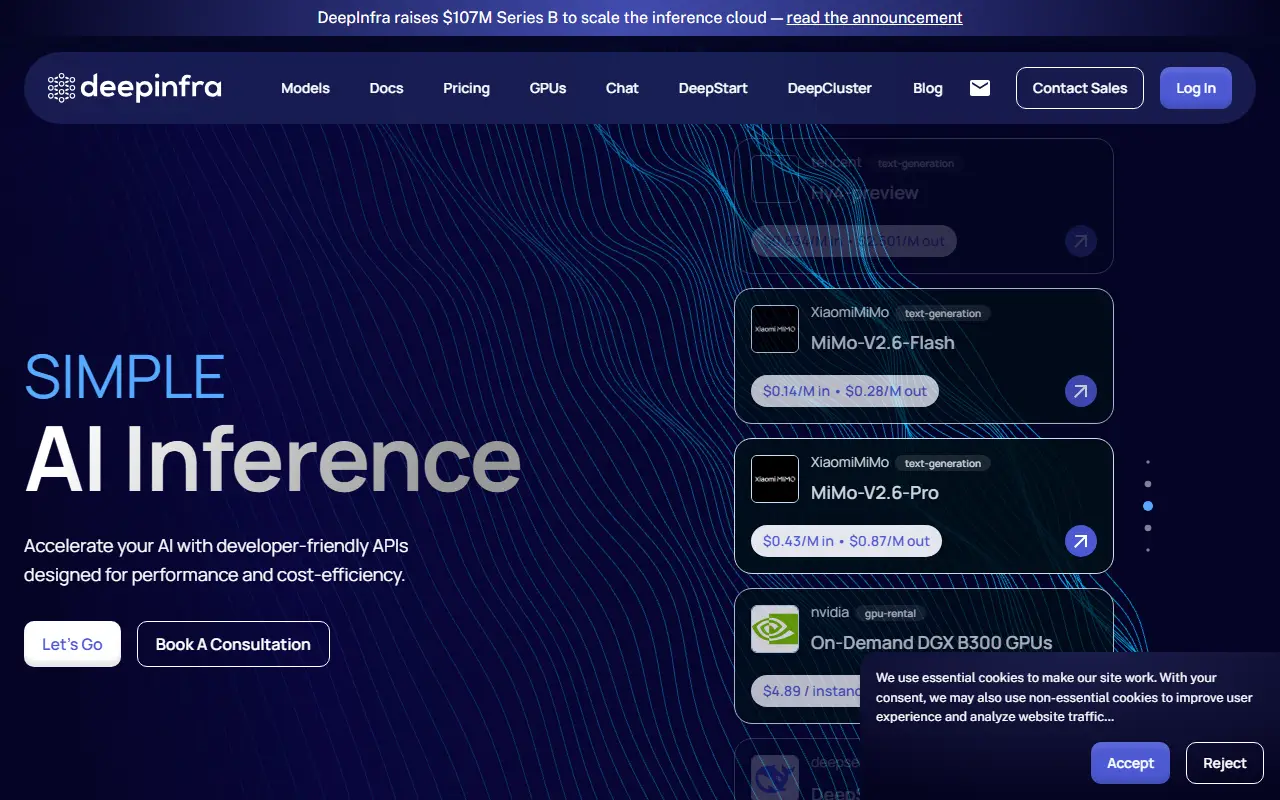
Task: Click the nvidia provider name on the GPU card
Action: tap(830, 612)
